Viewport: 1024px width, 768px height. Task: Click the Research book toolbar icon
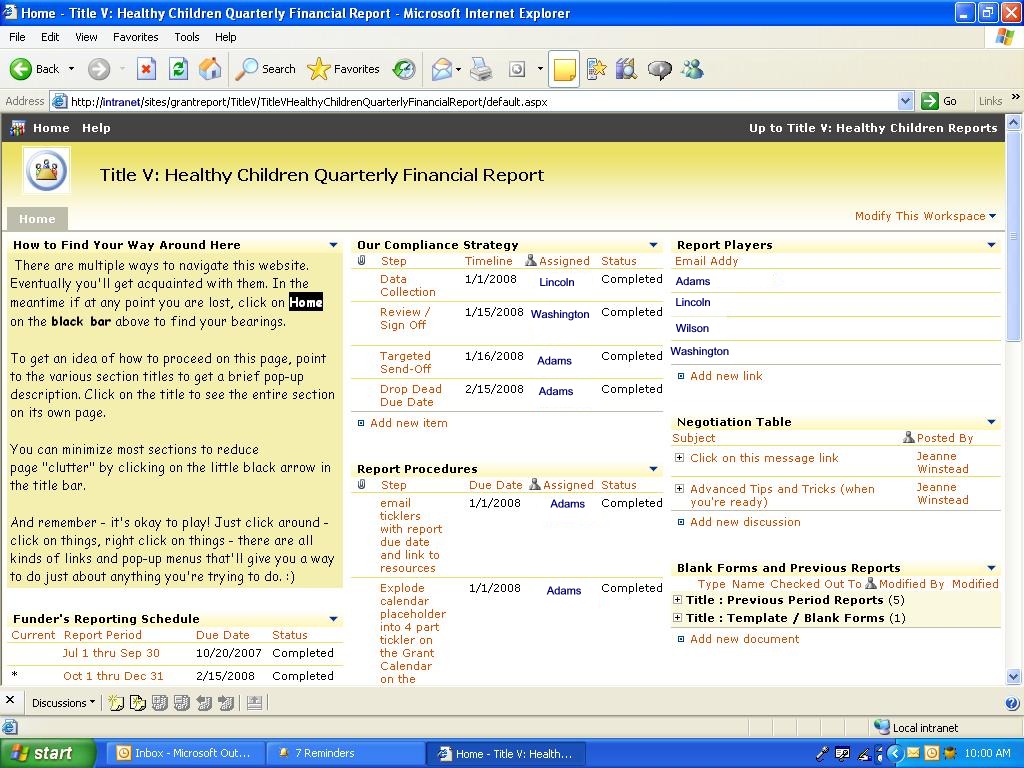(x=626, y=69)
